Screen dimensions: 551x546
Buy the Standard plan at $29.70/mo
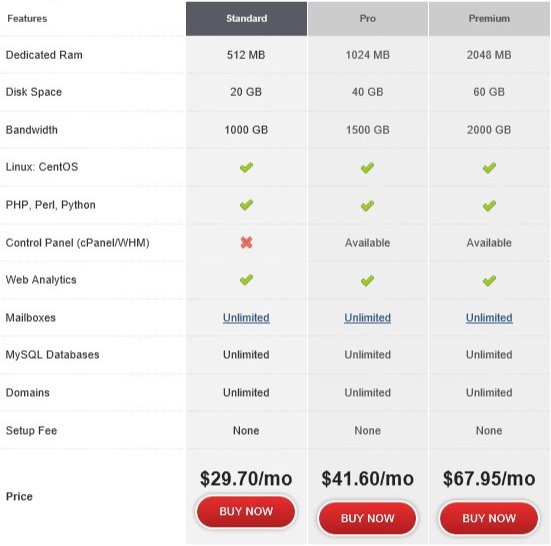246,511
